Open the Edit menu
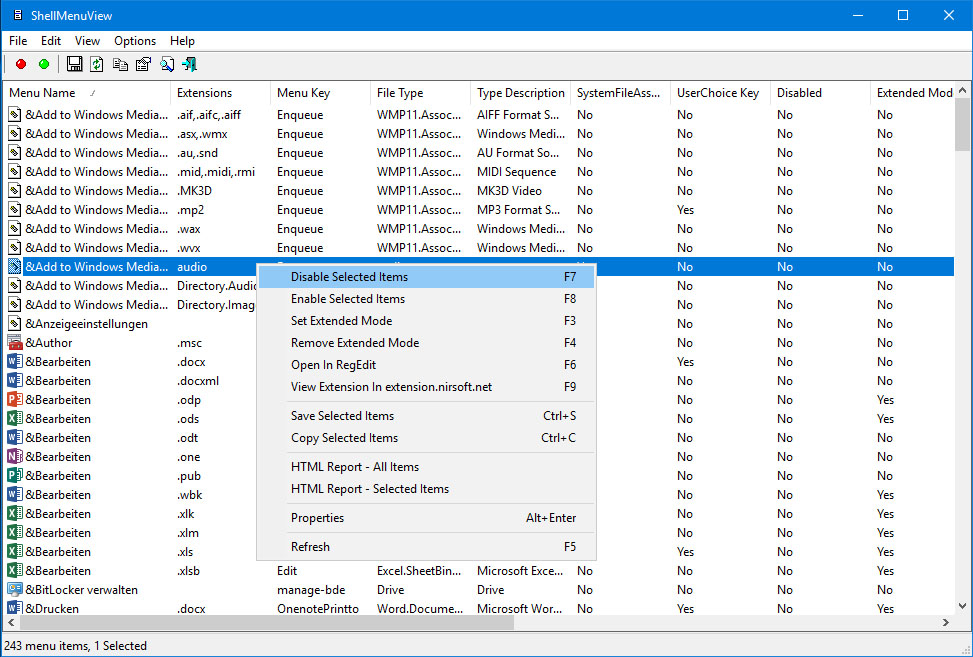This screenshot has height=657, width=973. [x=51, y=41]
